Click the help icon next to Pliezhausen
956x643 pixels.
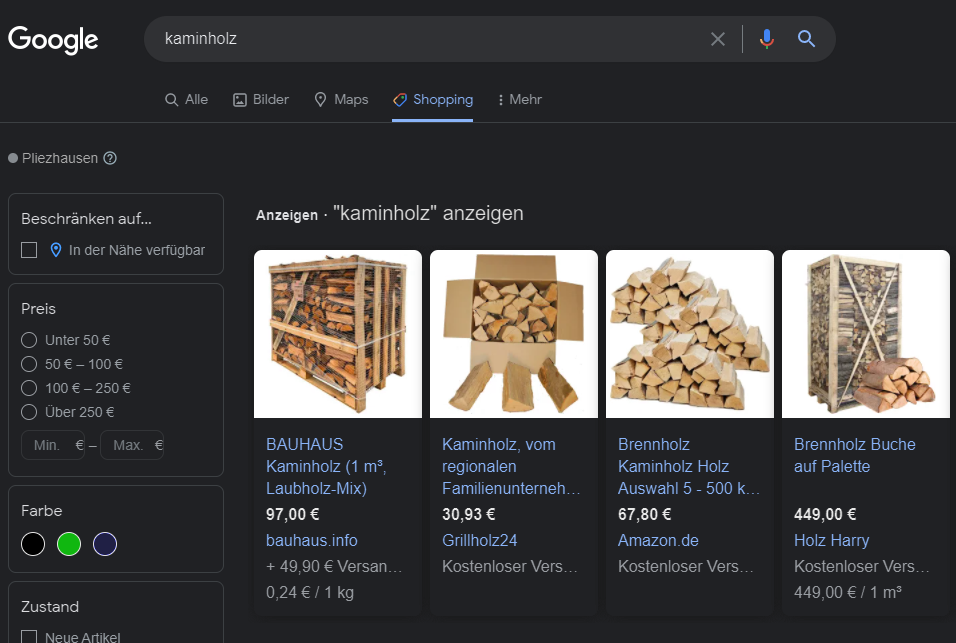click(110, 158)
